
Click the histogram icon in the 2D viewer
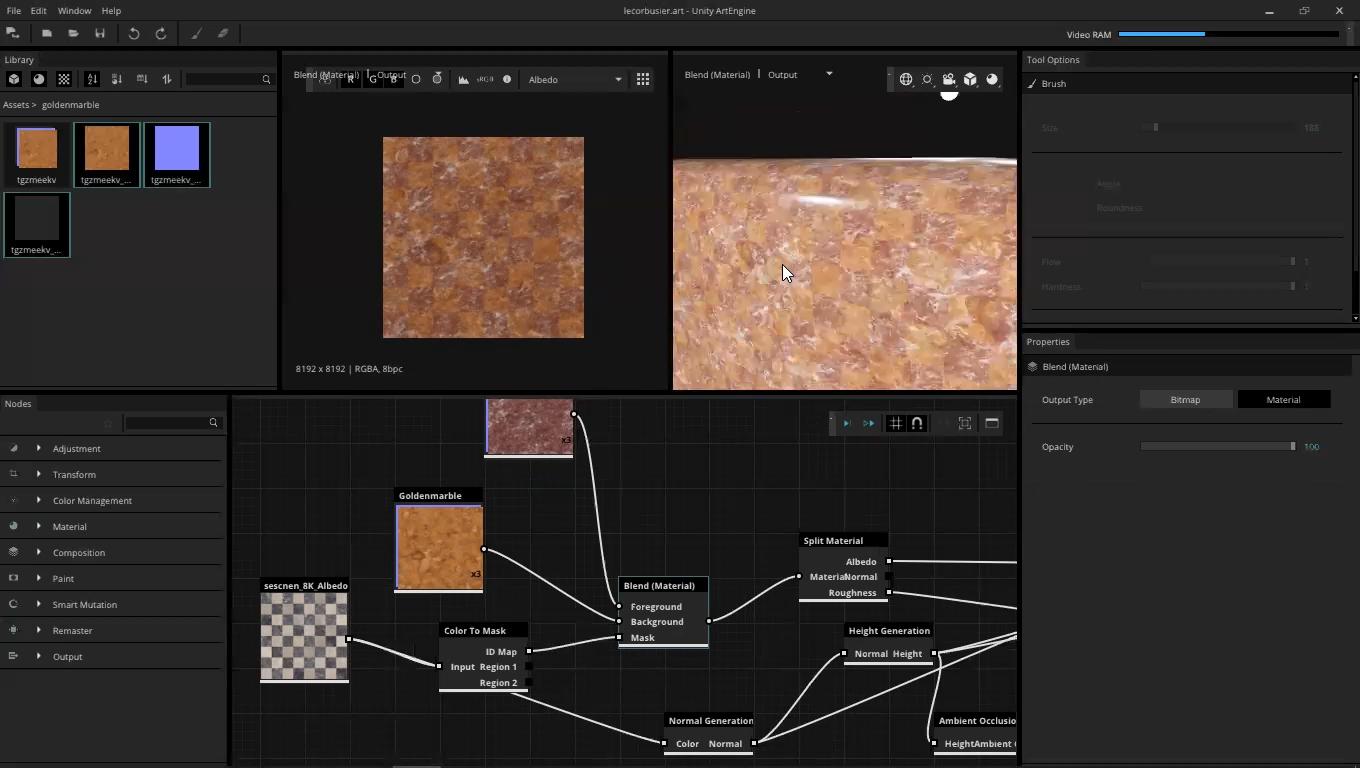tap(463, 79)
